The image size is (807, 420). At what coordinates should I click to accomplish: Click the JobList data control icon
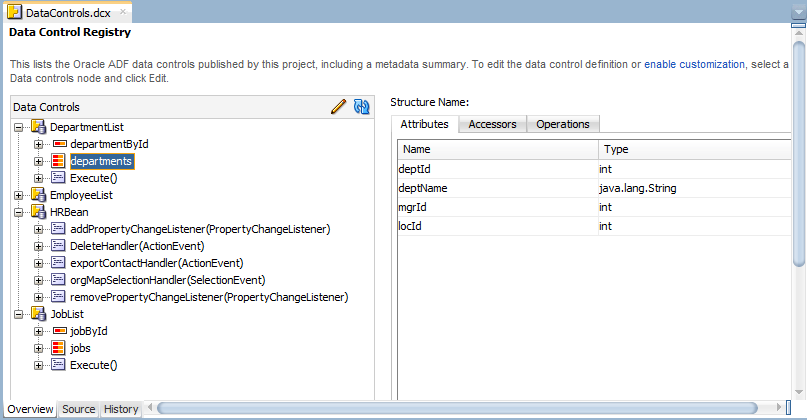point(39,314)
